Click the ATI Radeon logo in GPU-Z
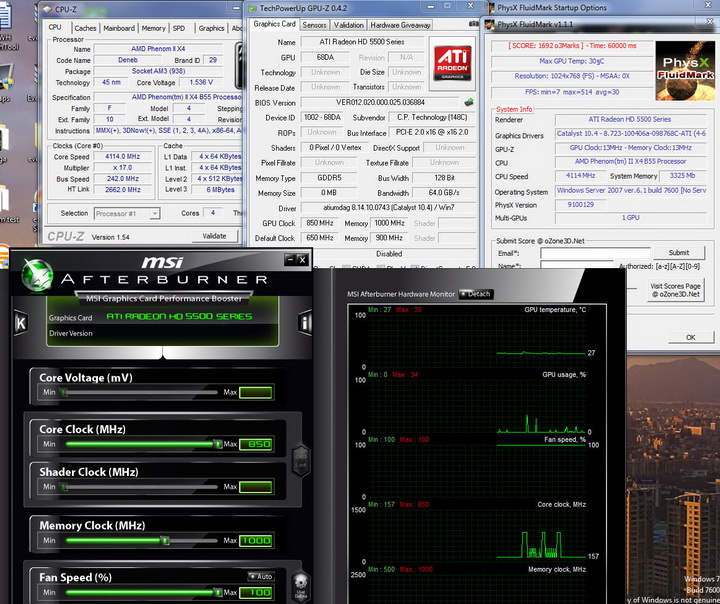Viewport: 720px width, 604px height. pos(452,63)
